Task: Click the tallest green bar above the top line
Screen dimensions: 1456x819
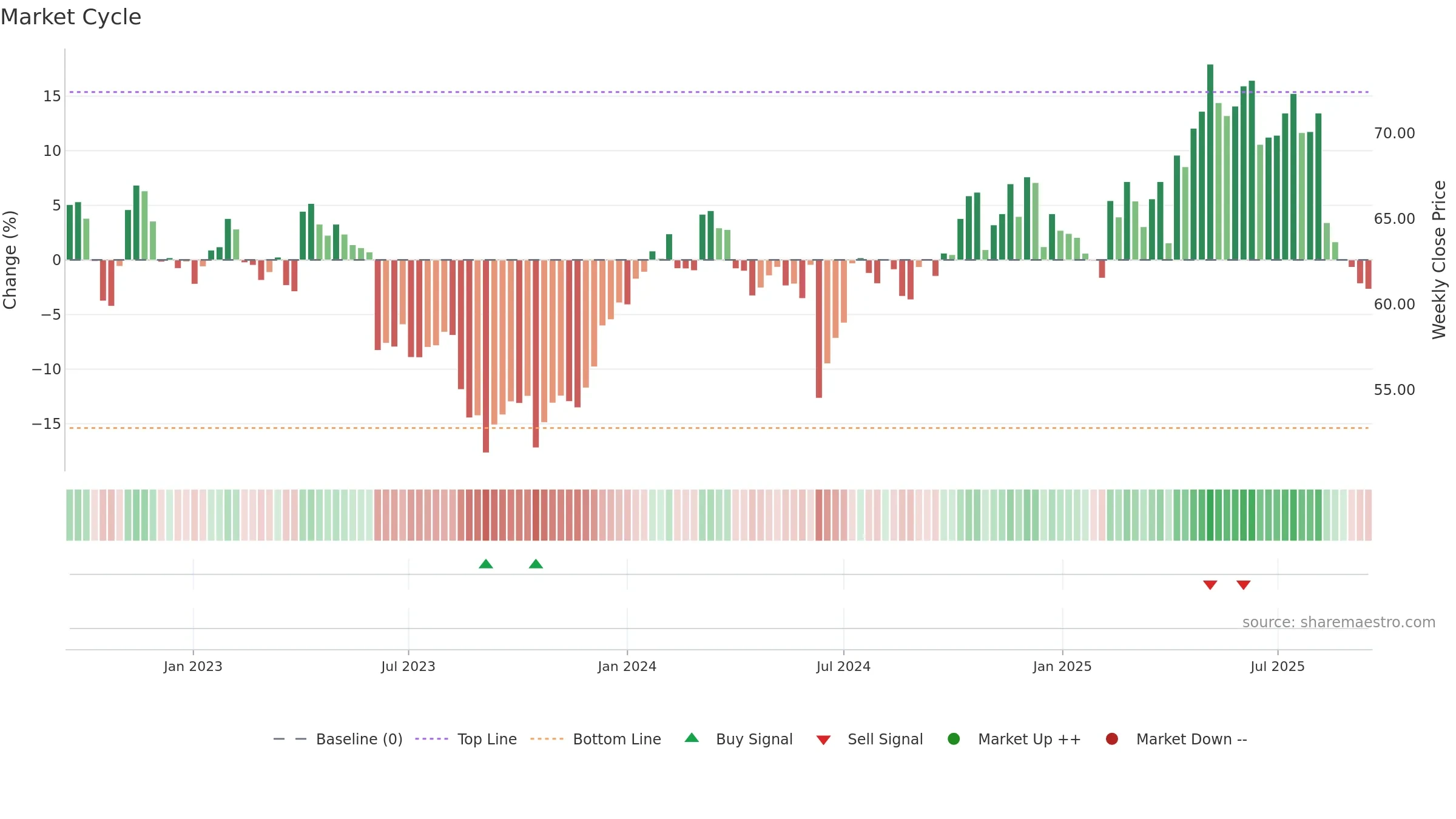Action: coord(1210,162)
